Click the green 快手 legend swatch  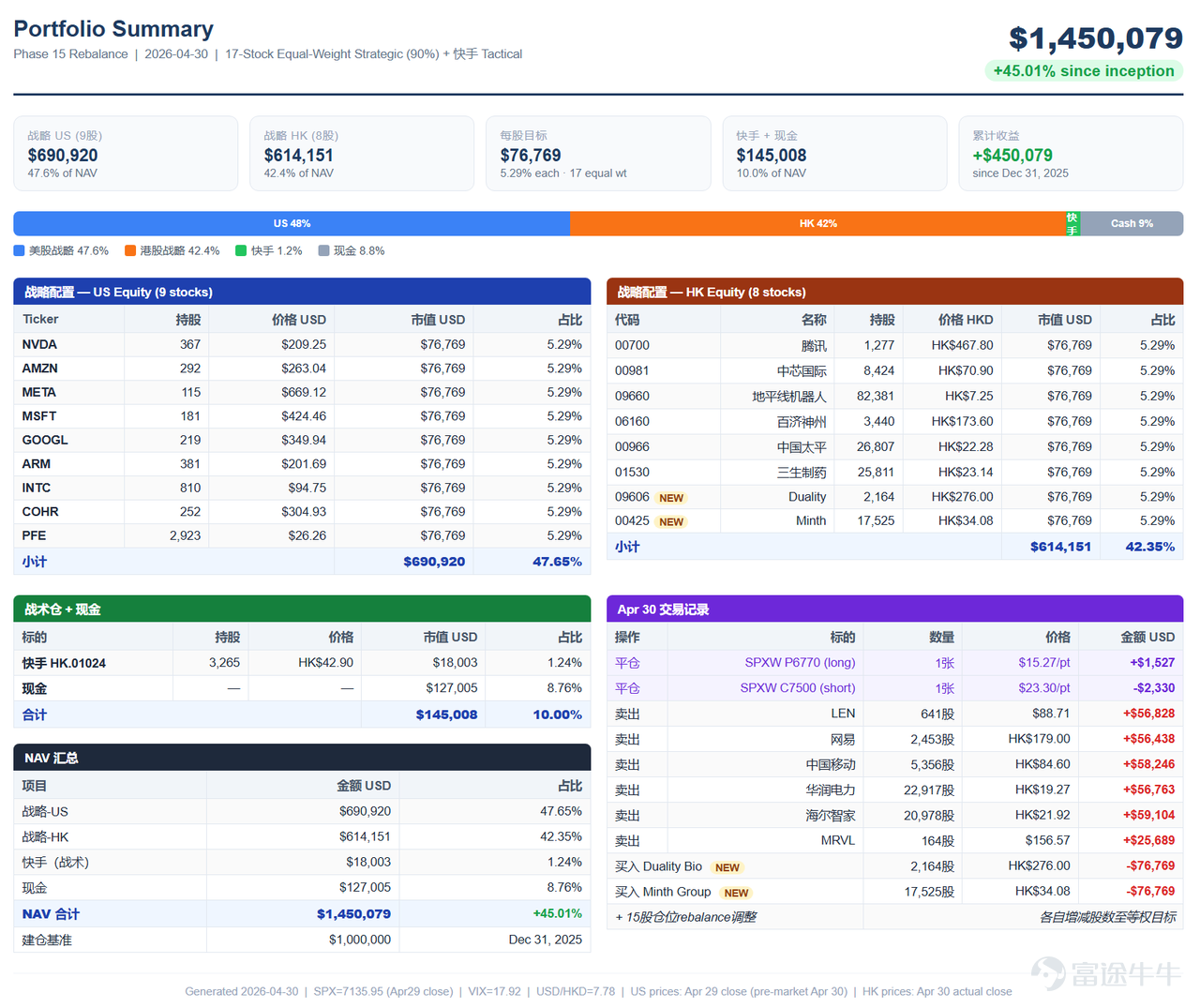241,250
